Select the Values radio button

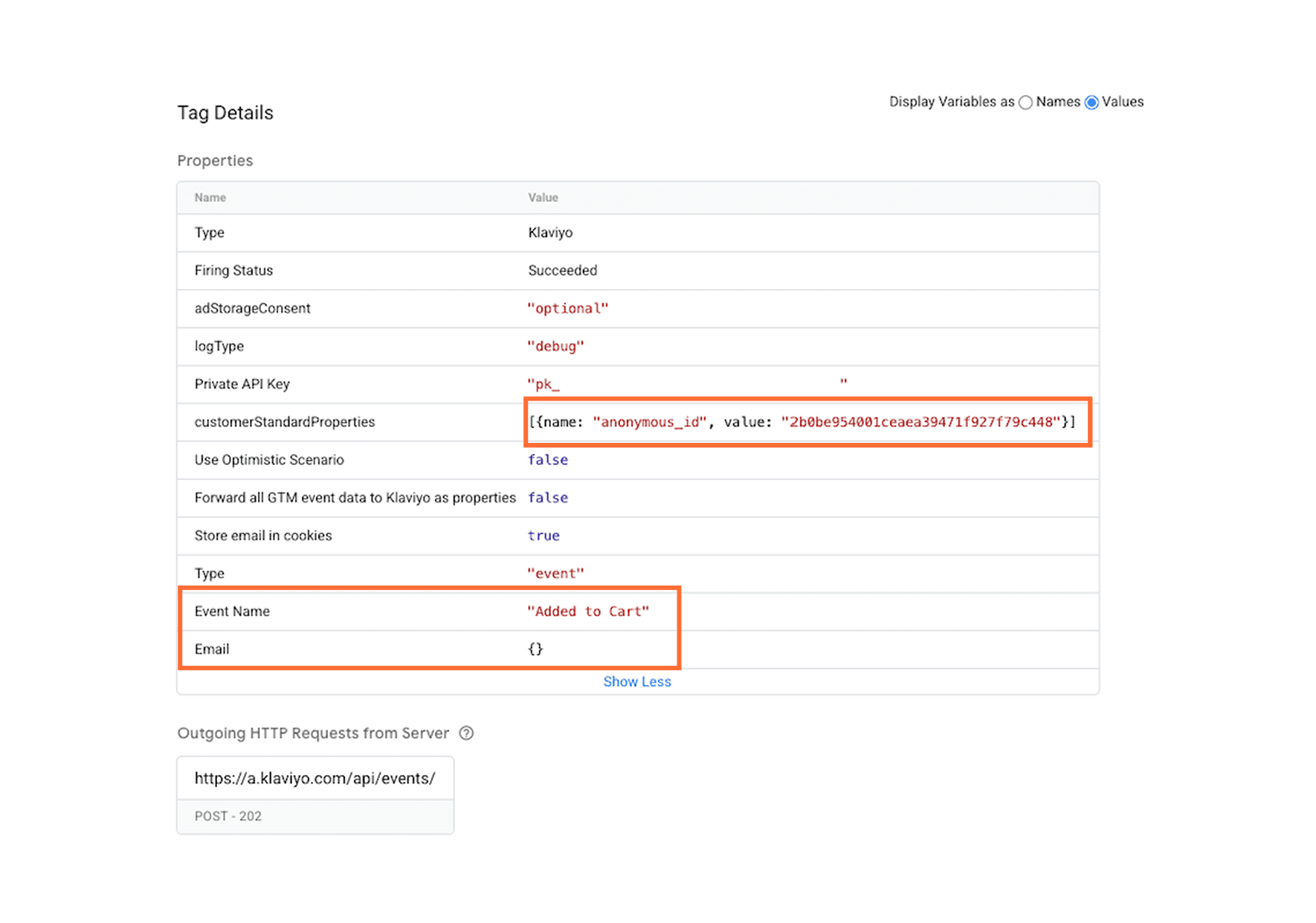(x=1091, y=103)
